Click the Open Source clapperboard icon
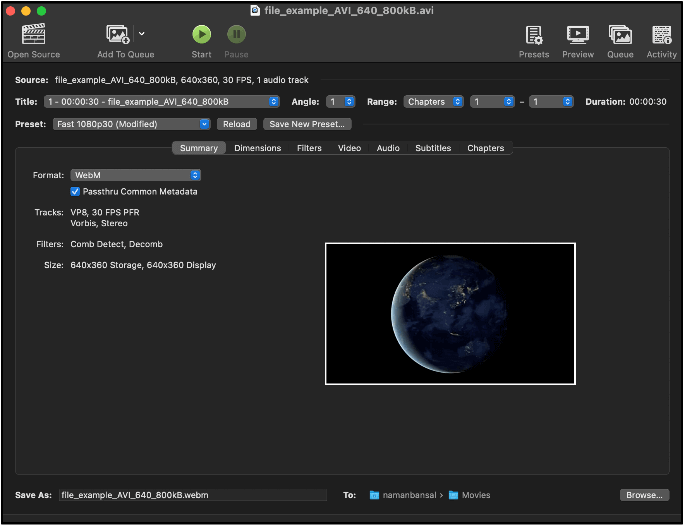The width and height of the screenshot is (684, 526). pos(33,35)
